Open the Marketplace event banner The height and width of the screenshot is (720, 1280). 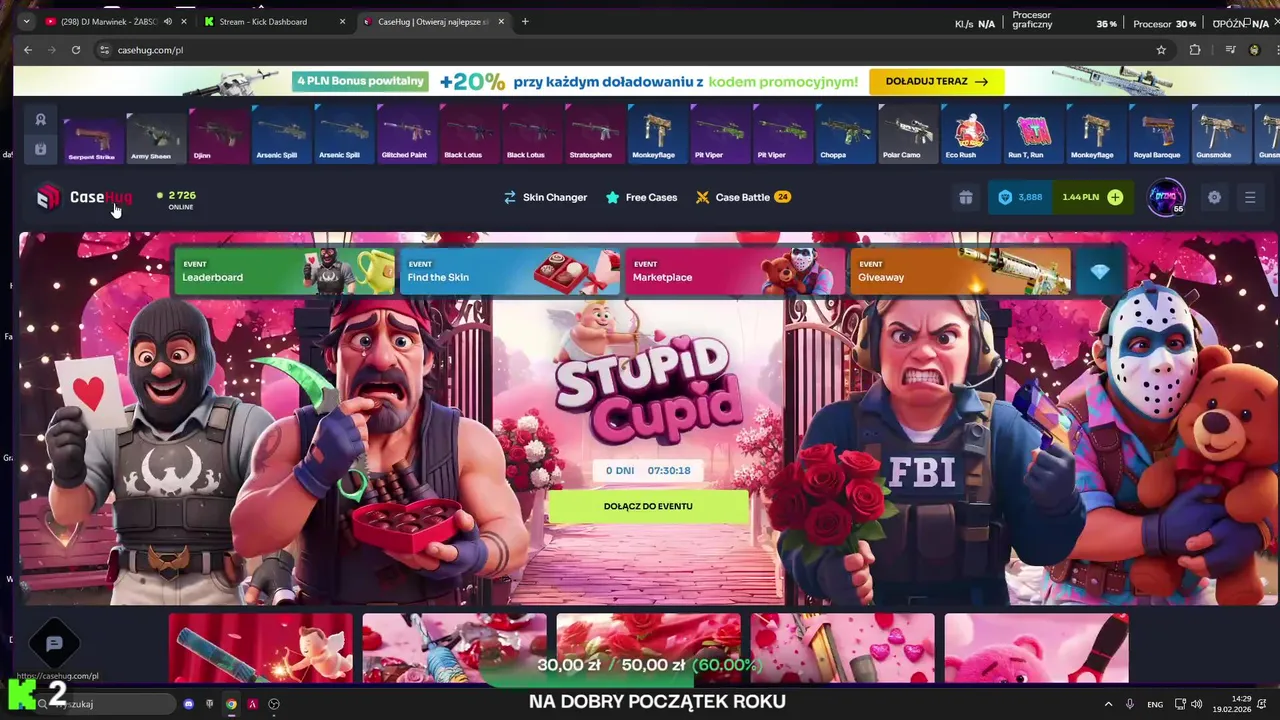coord(735,271)
